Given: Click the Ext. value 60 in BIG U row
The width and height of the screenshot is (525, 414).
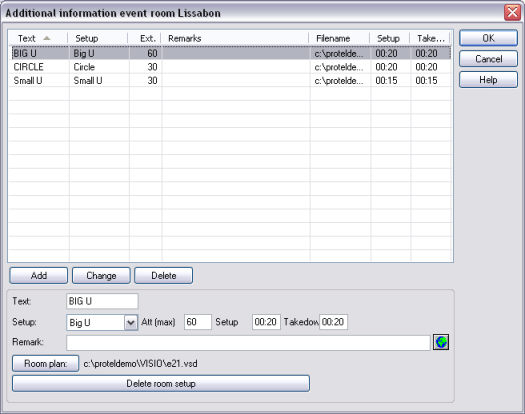Looking at the screenshot, I should pyautogui.click(x=152, y=53).
